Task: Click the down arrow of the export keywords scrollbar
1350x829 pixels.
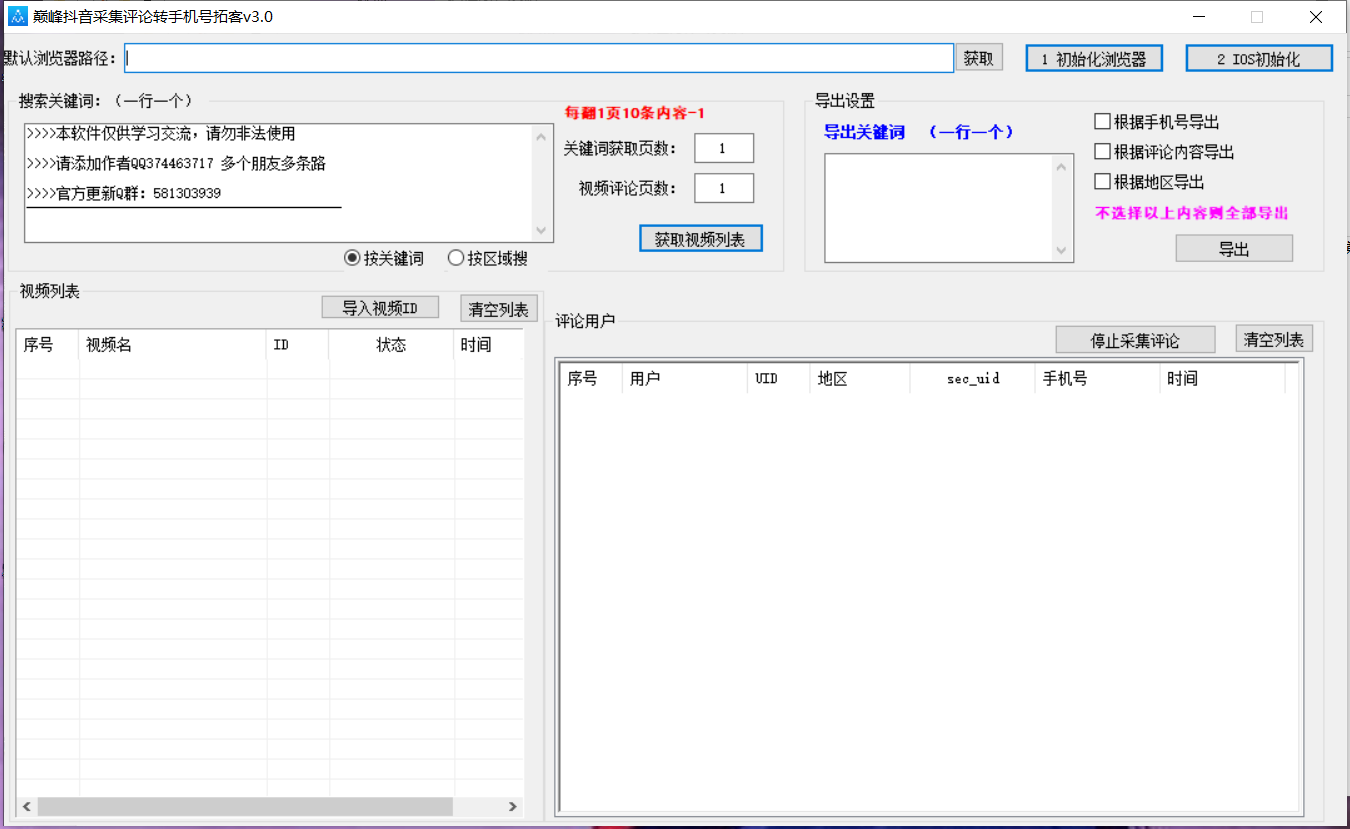Action: tap(1062, 250)
